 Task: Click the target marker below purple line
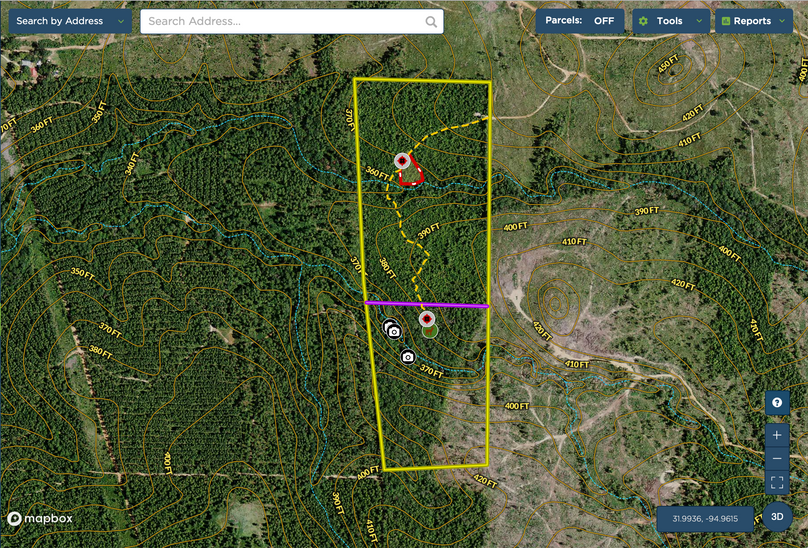(x=427, y=319)
